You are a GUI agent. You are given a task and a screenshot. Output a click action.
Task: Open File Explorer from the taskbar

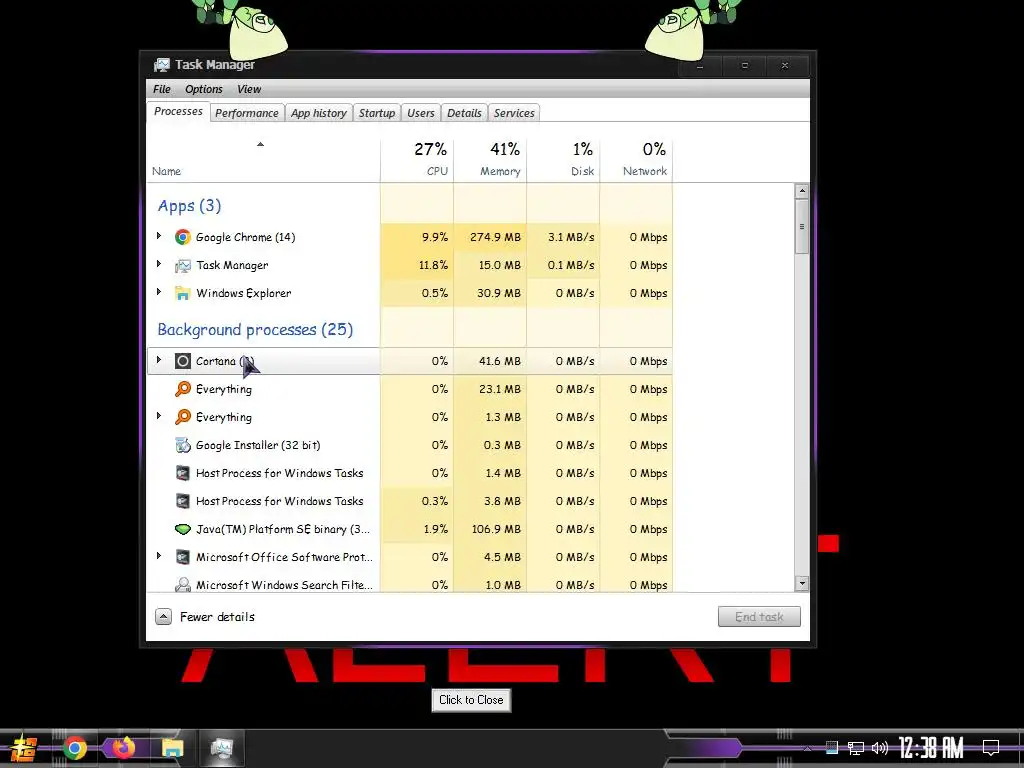pyautogui.click(x=172, y=748)
